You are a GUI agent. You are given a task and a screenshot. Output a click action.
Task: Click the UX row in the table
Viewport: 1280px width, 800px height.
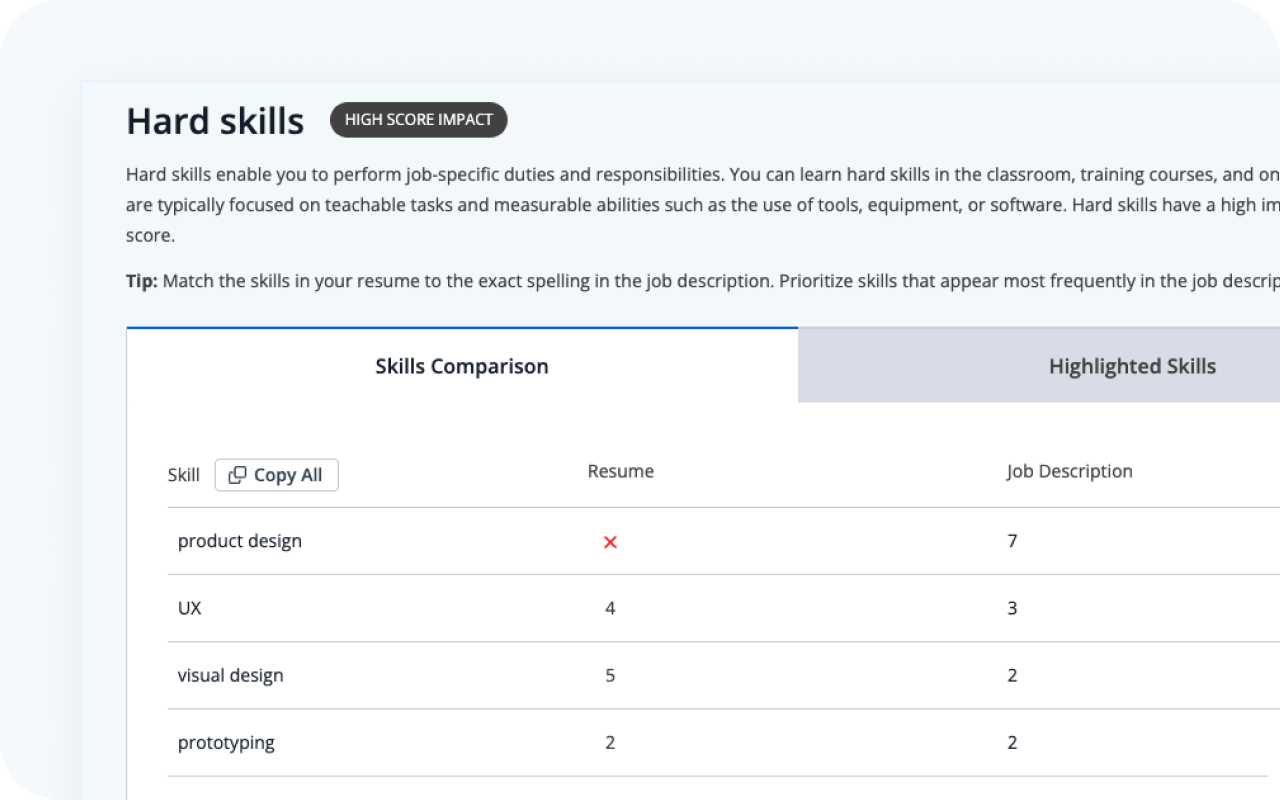coord(188,608)
